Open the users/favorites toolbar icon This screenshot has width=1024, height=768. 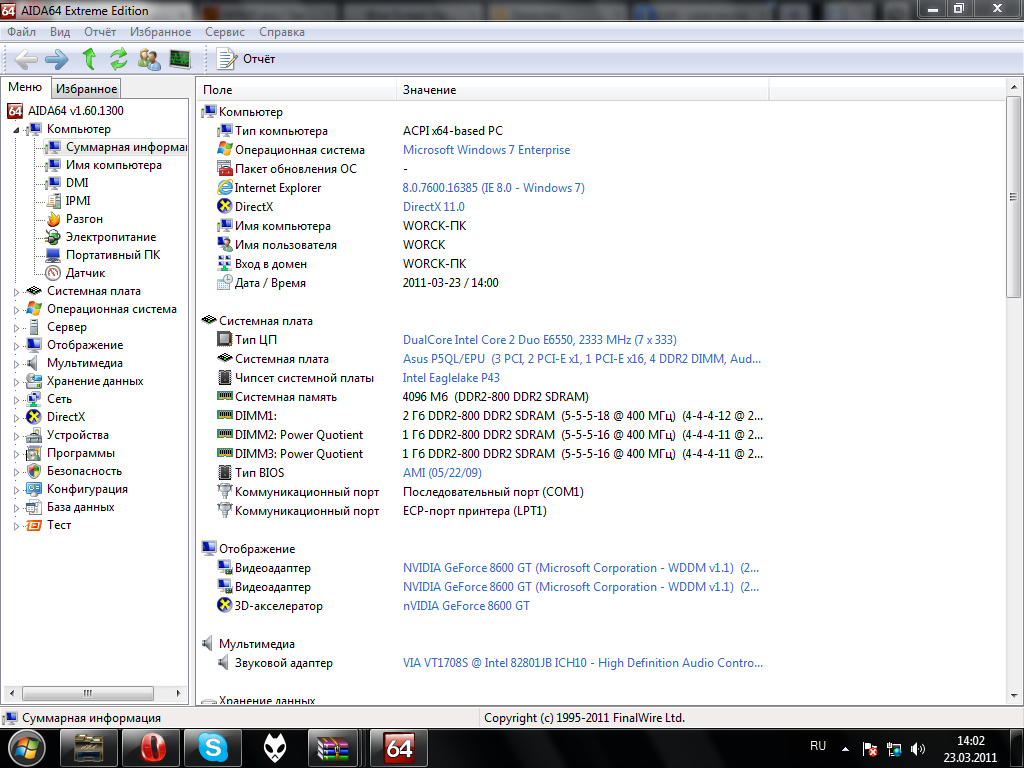point(149,59)
